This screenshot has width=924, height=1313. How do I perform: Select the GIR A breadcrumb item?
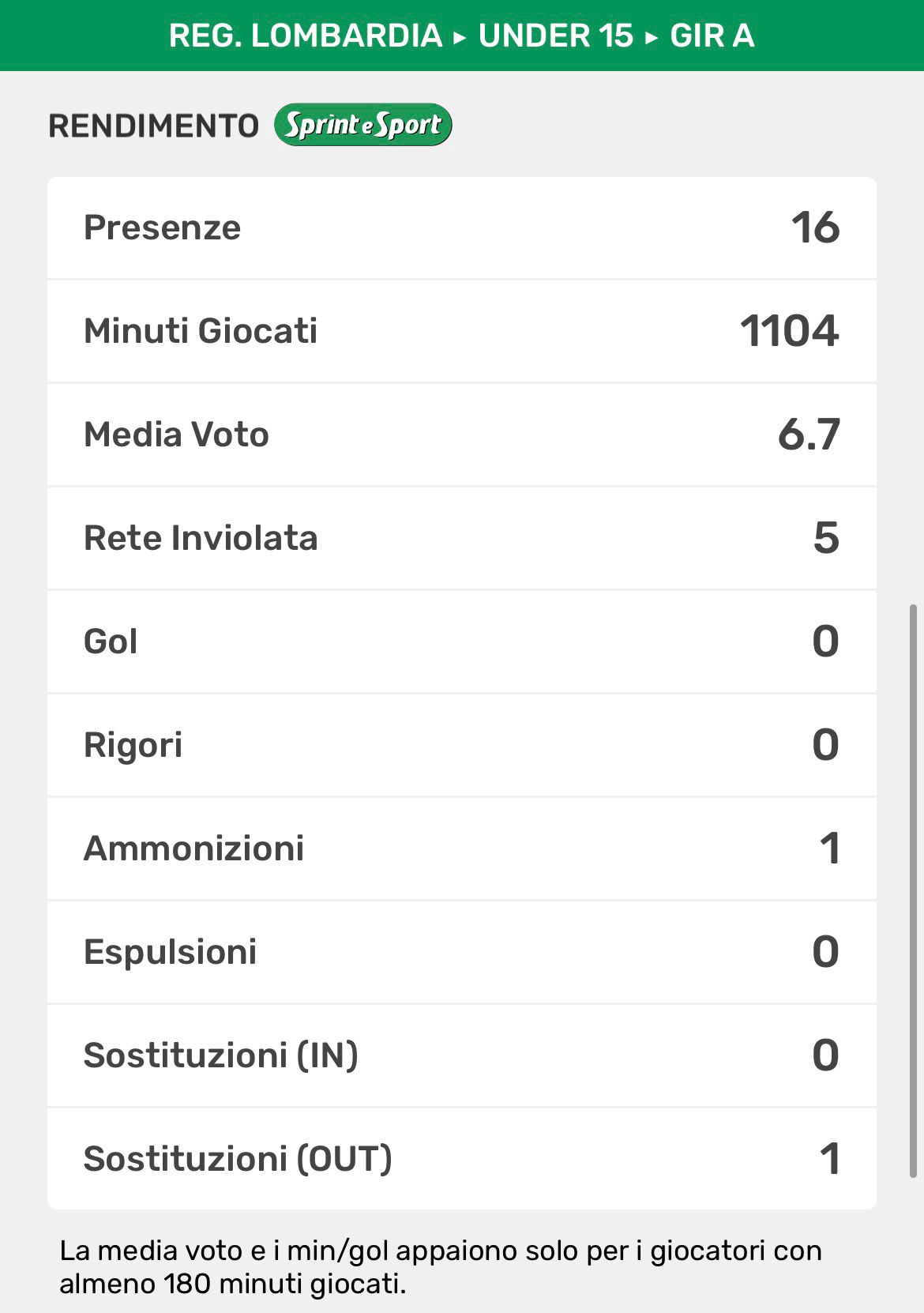click(712, 36)
